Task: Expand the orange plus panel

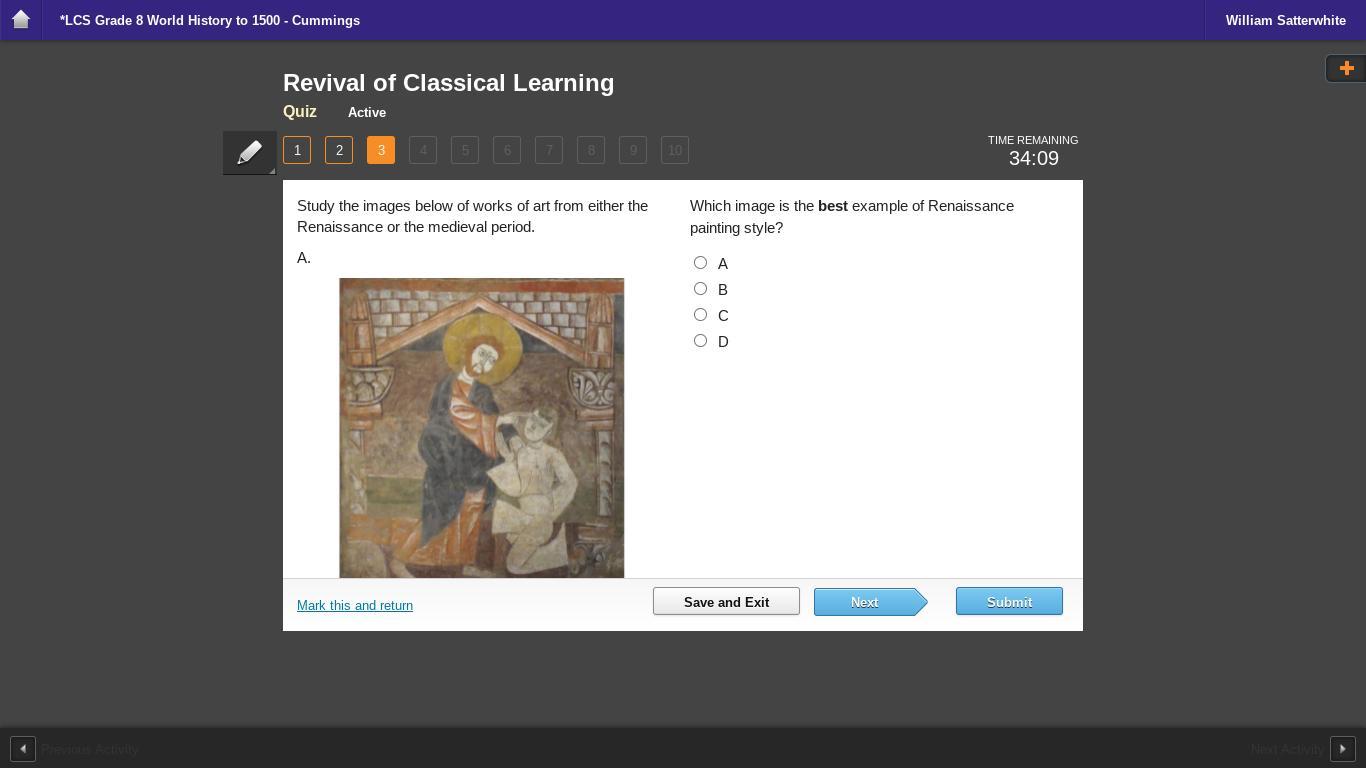Action: [x=1346, y=68]
